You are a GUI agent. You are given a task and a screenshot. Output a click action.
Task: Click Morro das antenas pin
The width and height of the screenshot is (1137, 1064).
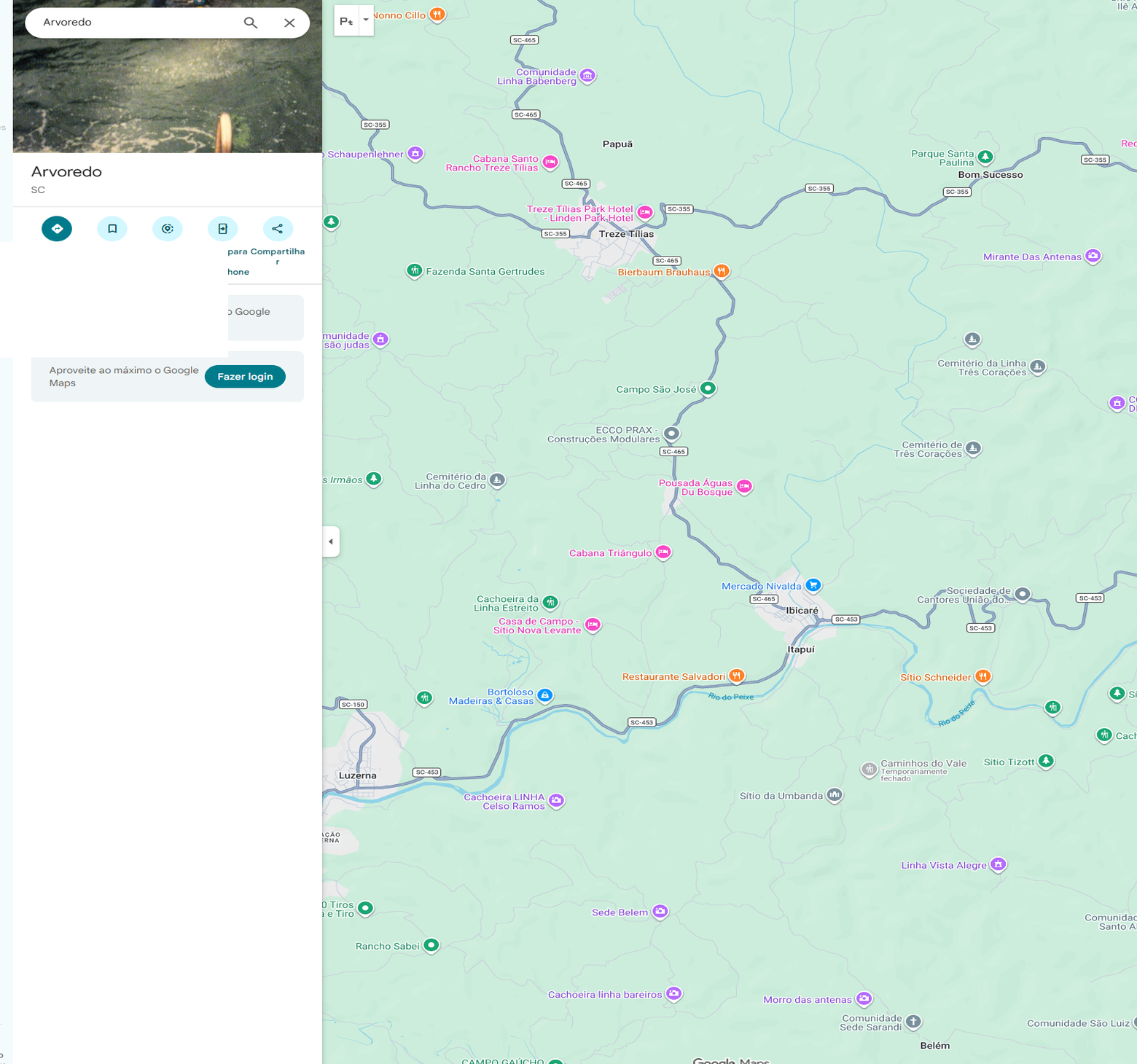tap(864, 998)
